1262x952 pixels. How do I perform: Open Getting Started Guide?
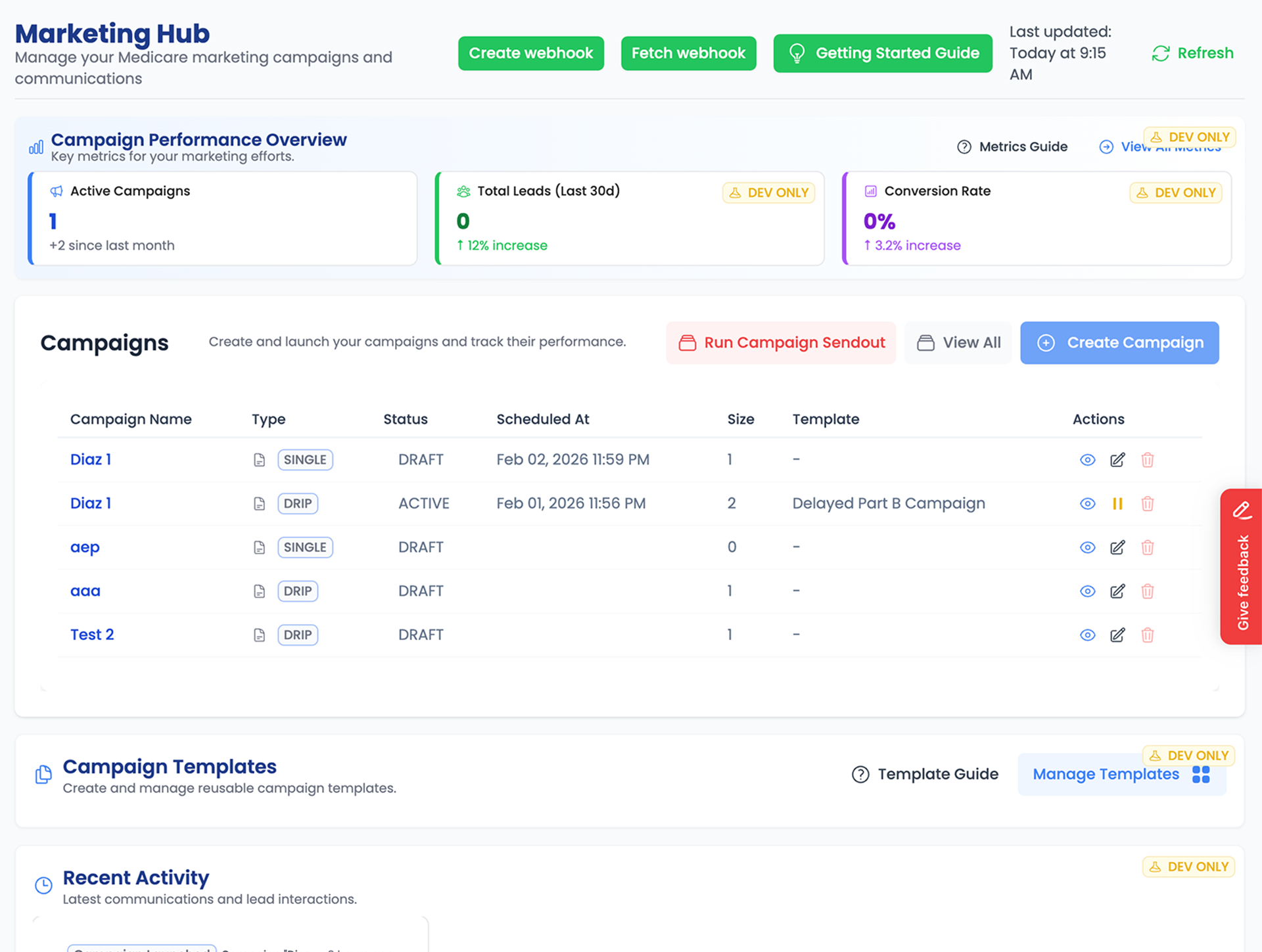pos(882,53)
